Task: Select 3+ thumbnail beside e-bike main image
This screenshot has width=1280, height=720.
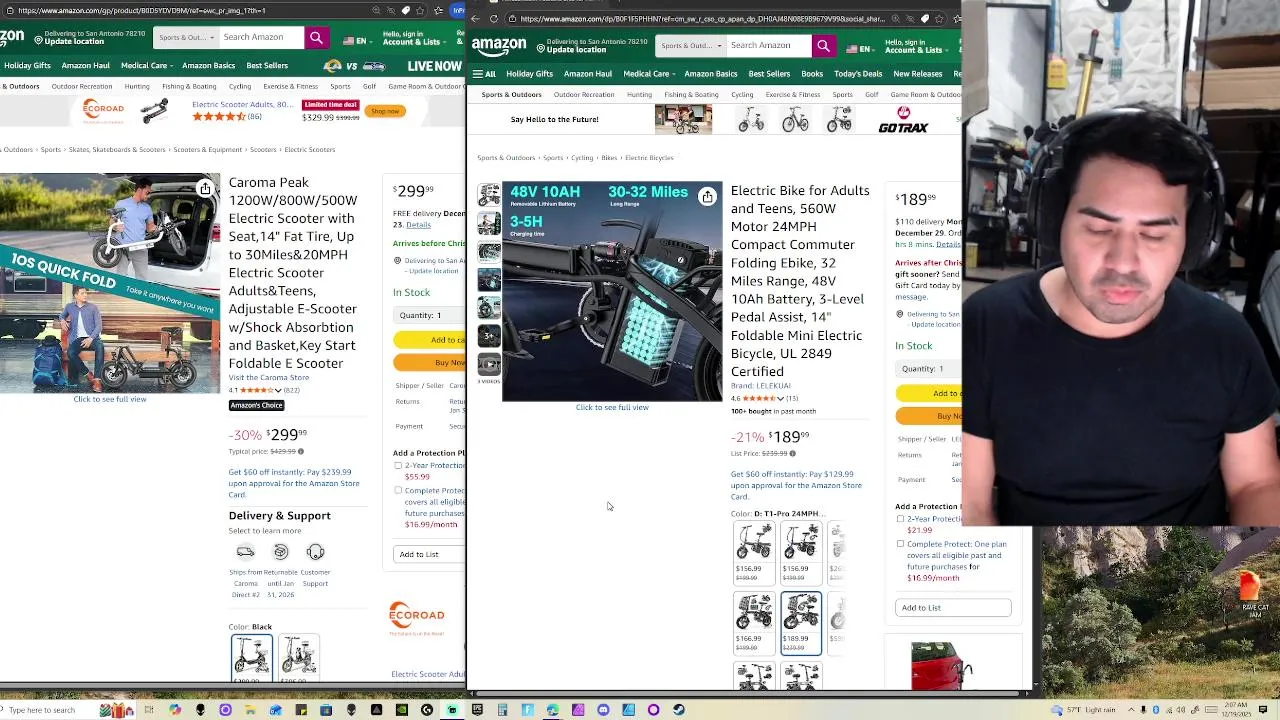Action: 489,336
